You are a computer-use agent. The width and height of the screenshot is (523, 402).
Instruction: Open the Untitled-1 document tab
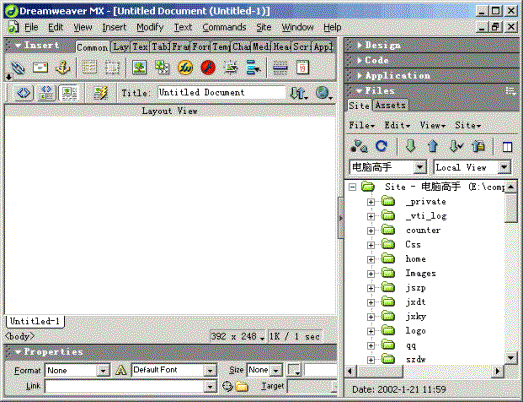coord(35,321)
